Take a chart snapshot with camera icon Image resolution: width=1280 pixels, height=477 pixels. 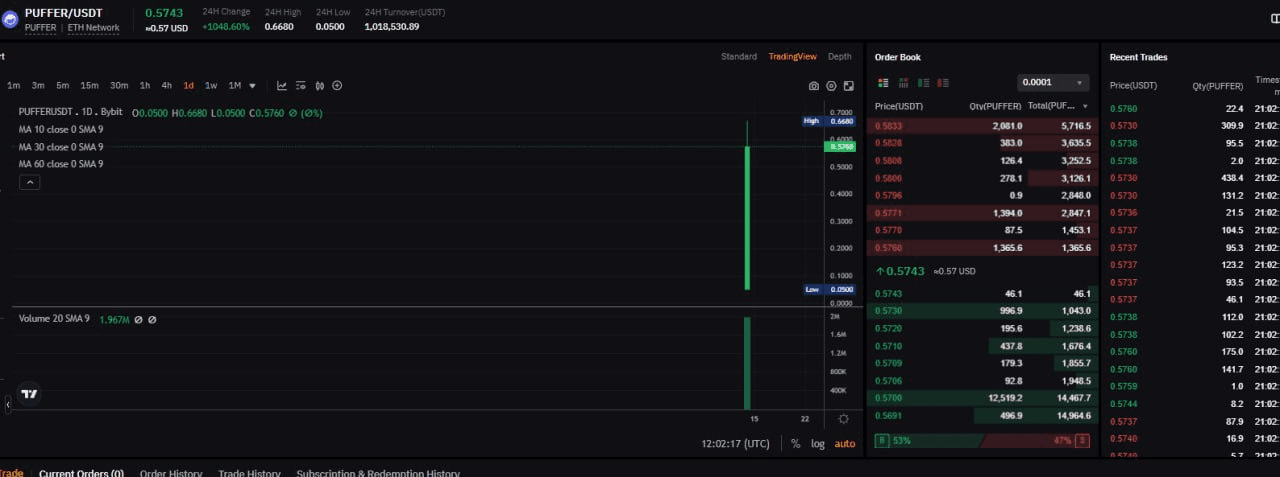click(x=814, y=86)
